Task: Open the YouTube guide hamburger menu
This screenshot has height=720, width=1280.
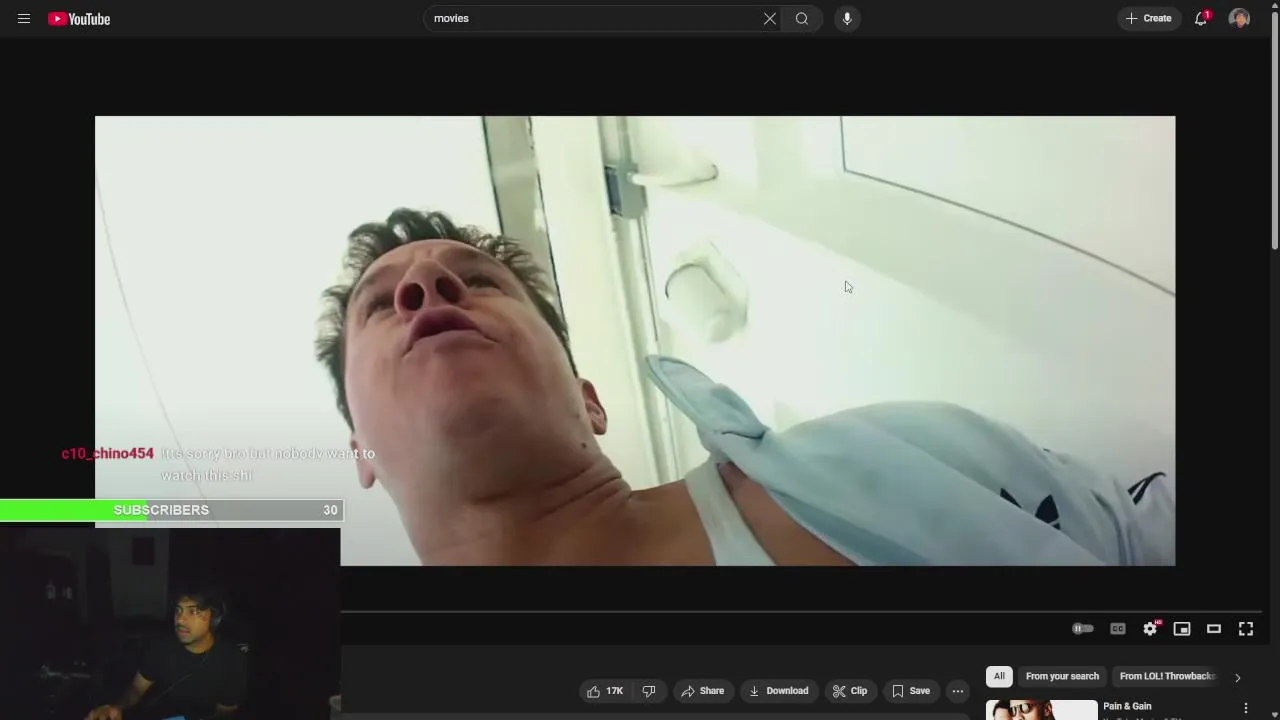Action: [24, 19]
